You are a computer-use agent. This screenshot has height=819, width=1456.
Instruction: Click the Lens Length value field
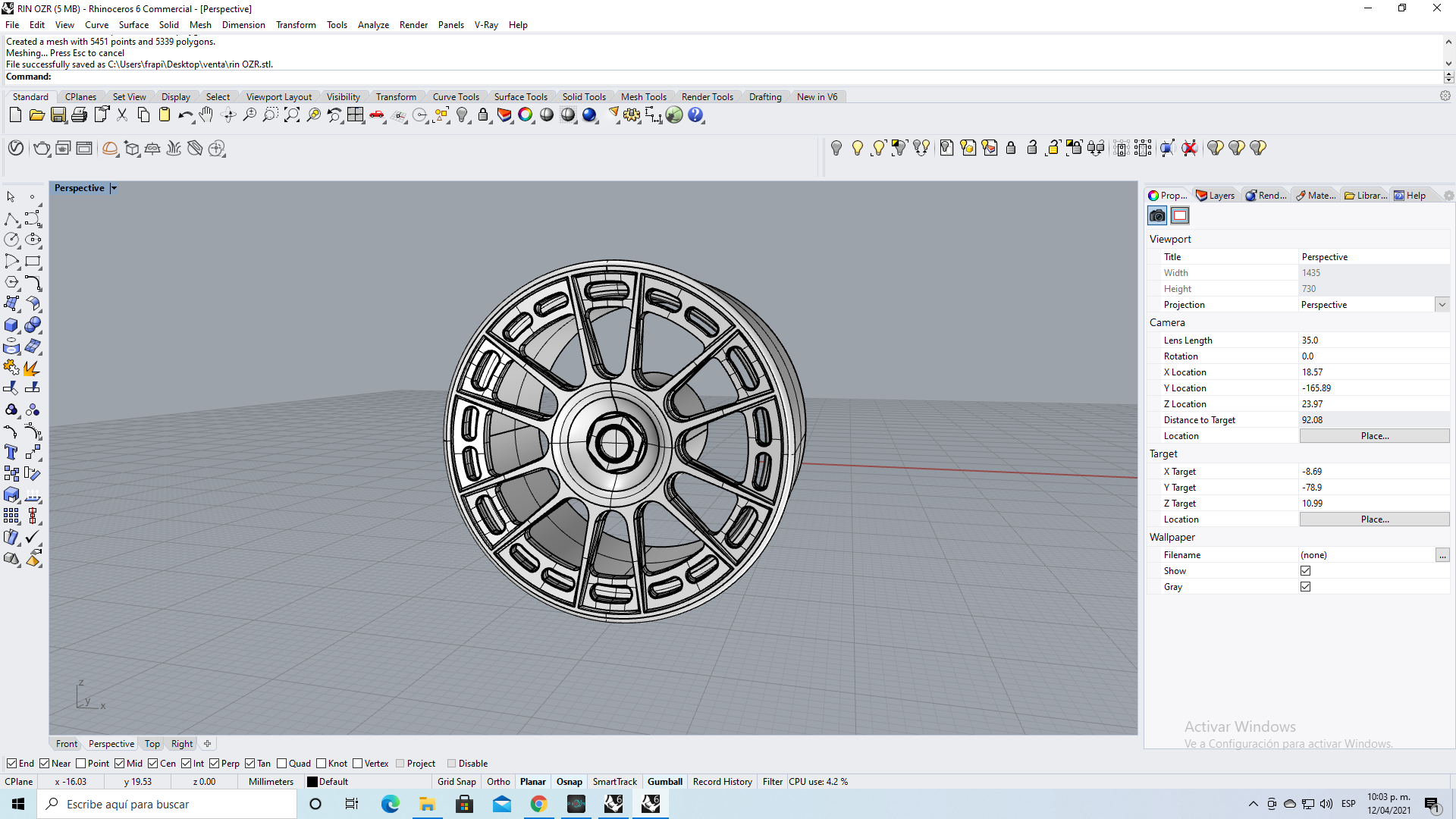point(1374,340)
